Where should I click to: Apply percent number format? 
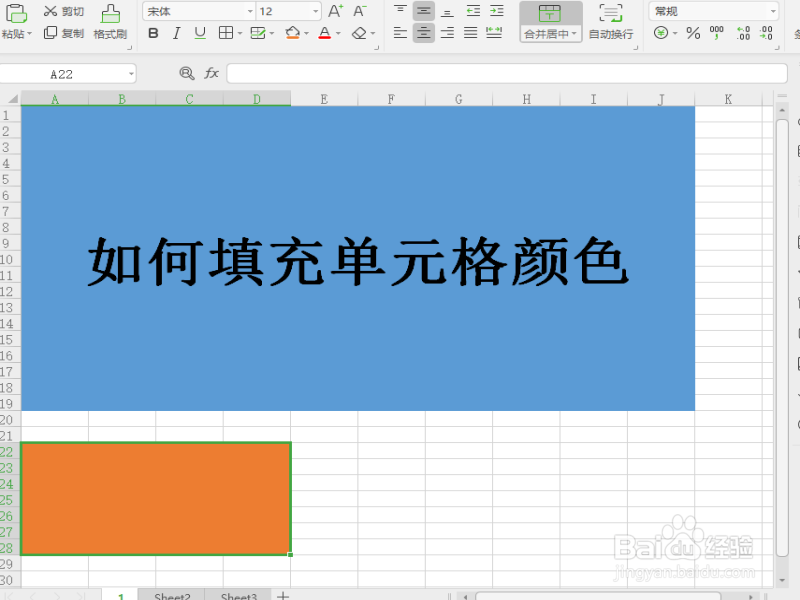point(692,32)
